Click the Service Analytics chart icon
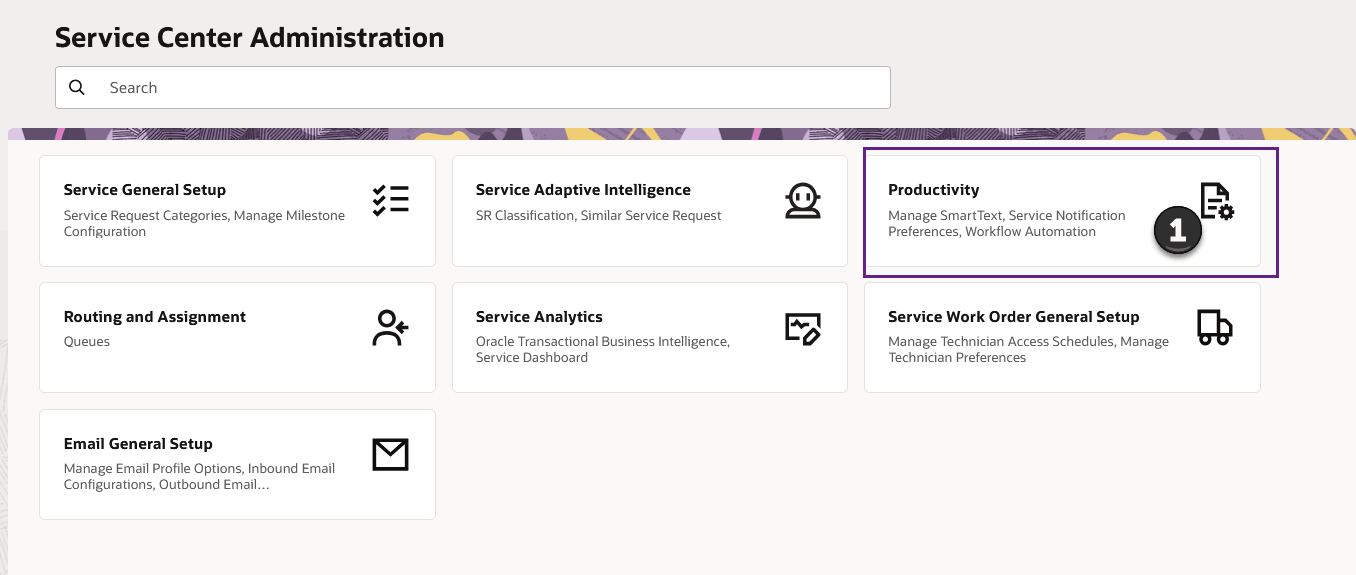This screenshot has width=1356, height=575. [x=802, y=328]
